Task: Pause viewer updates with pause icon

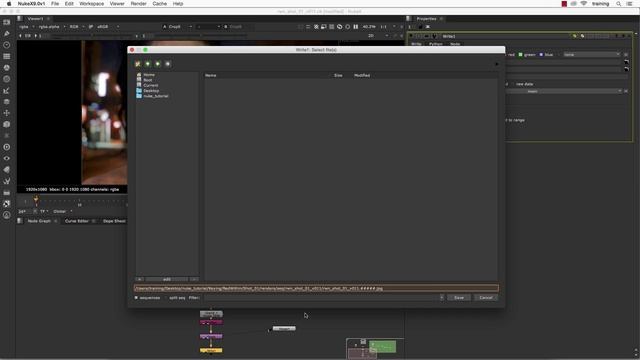Action: tap(356, 27)
